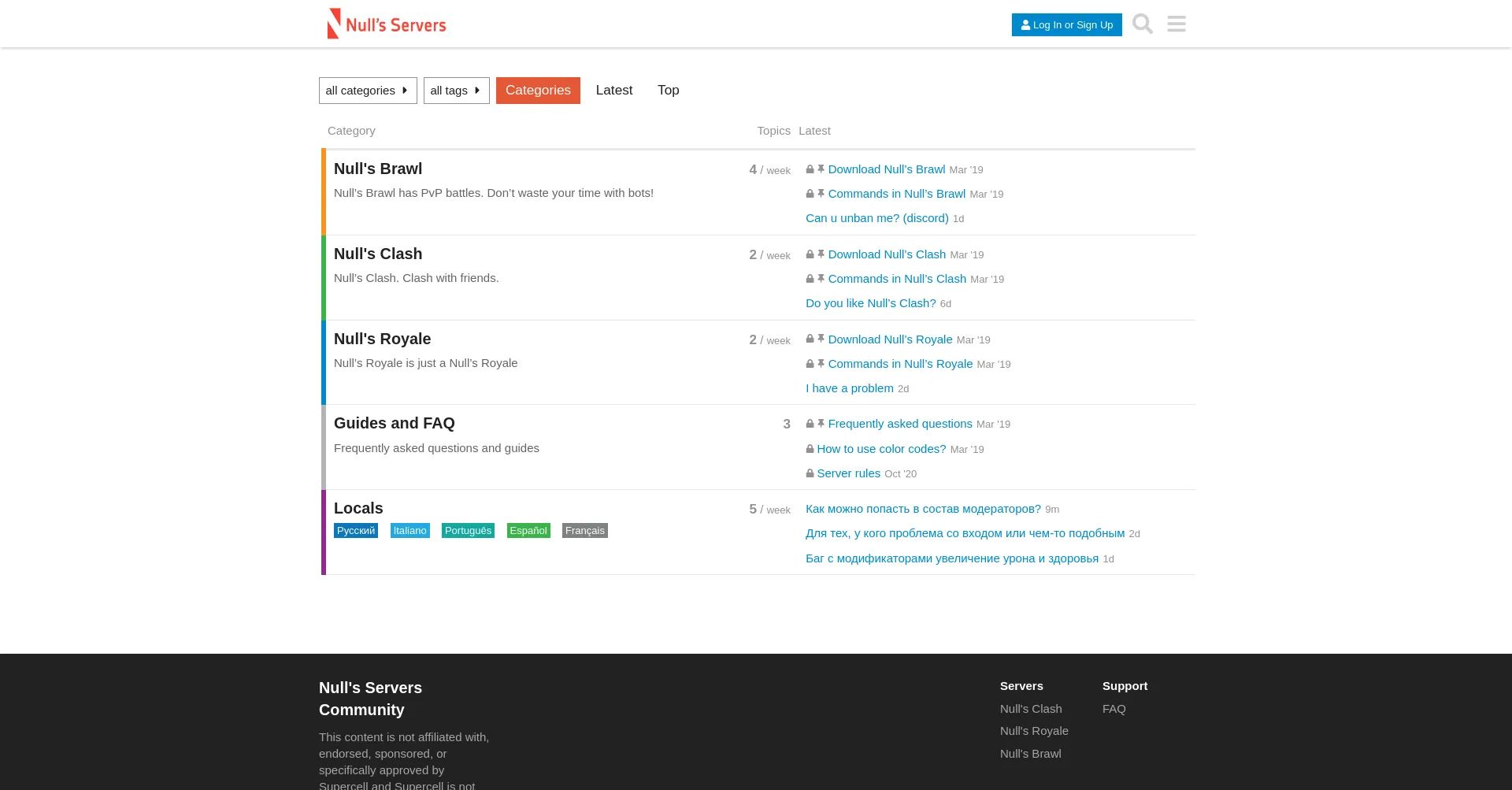Click the '5 / week' count for Locals
Viewport: 1512px width, 790px height.
(769, 510)
